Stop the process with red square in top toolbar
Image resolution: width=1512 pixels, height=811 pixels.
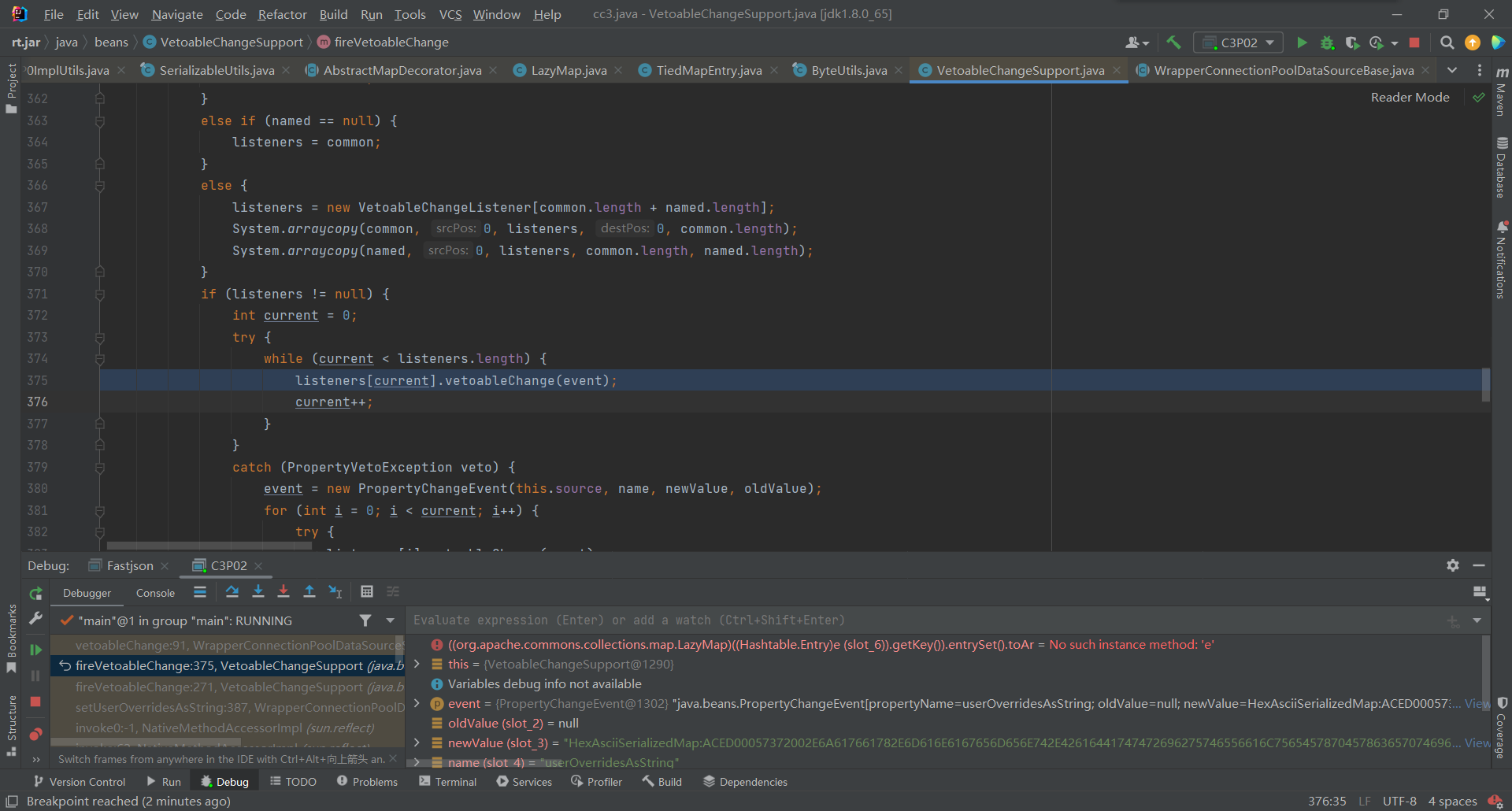[x=1414, y=43]
